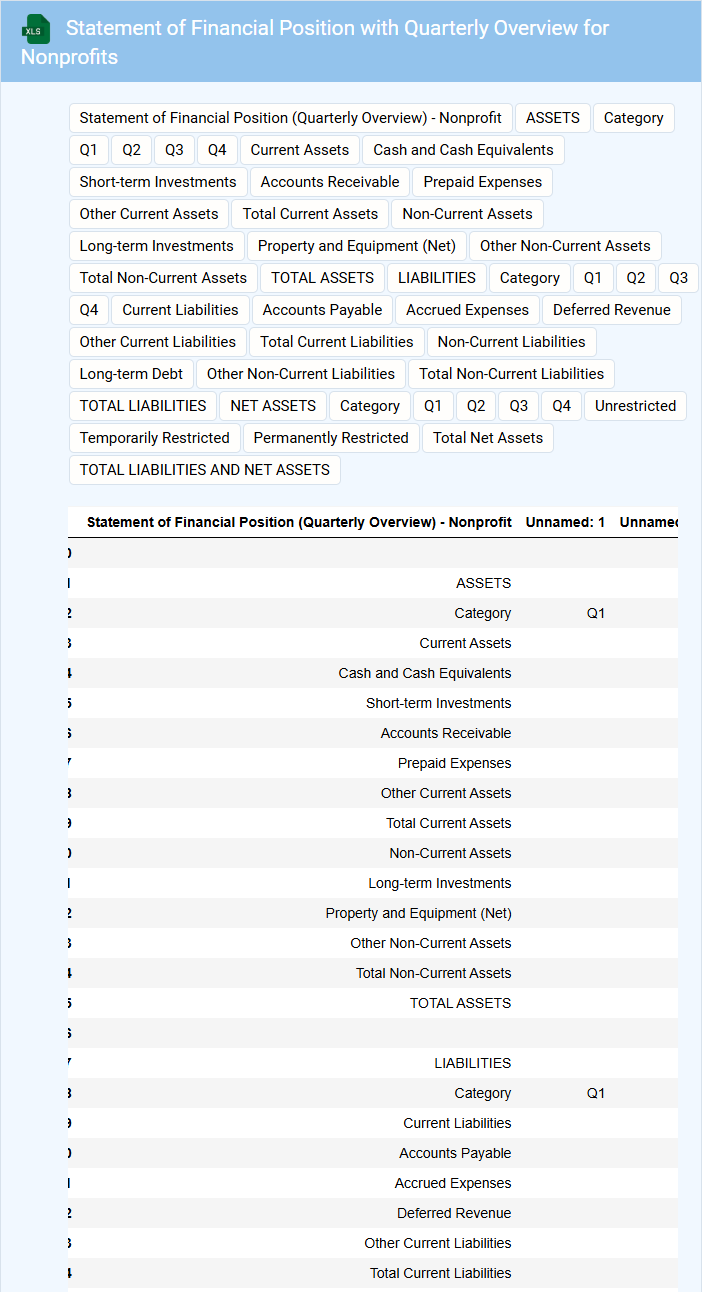Select the Accounts Receivable table row cell
Screen dimensions: 702x1292
click(x=445, y=733)
